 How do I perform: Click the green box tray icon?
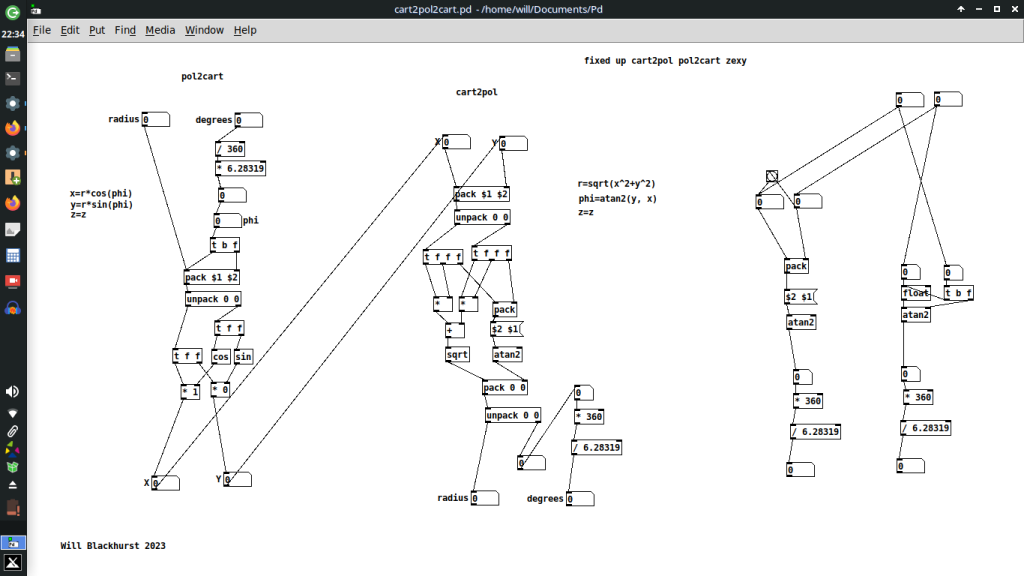12,467
